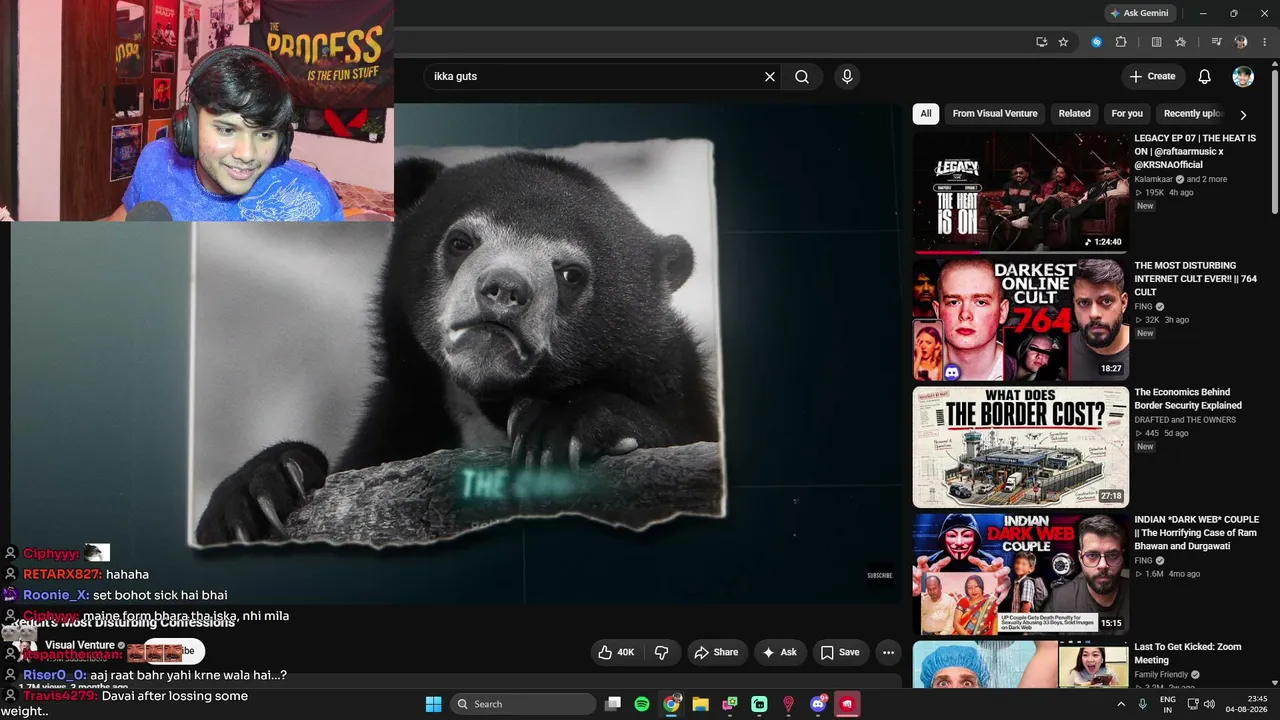The height and width of the screenshot is (720, 1280).
Task: Click the Create button
Action: pyautogui.click(x=1152, y=76)
